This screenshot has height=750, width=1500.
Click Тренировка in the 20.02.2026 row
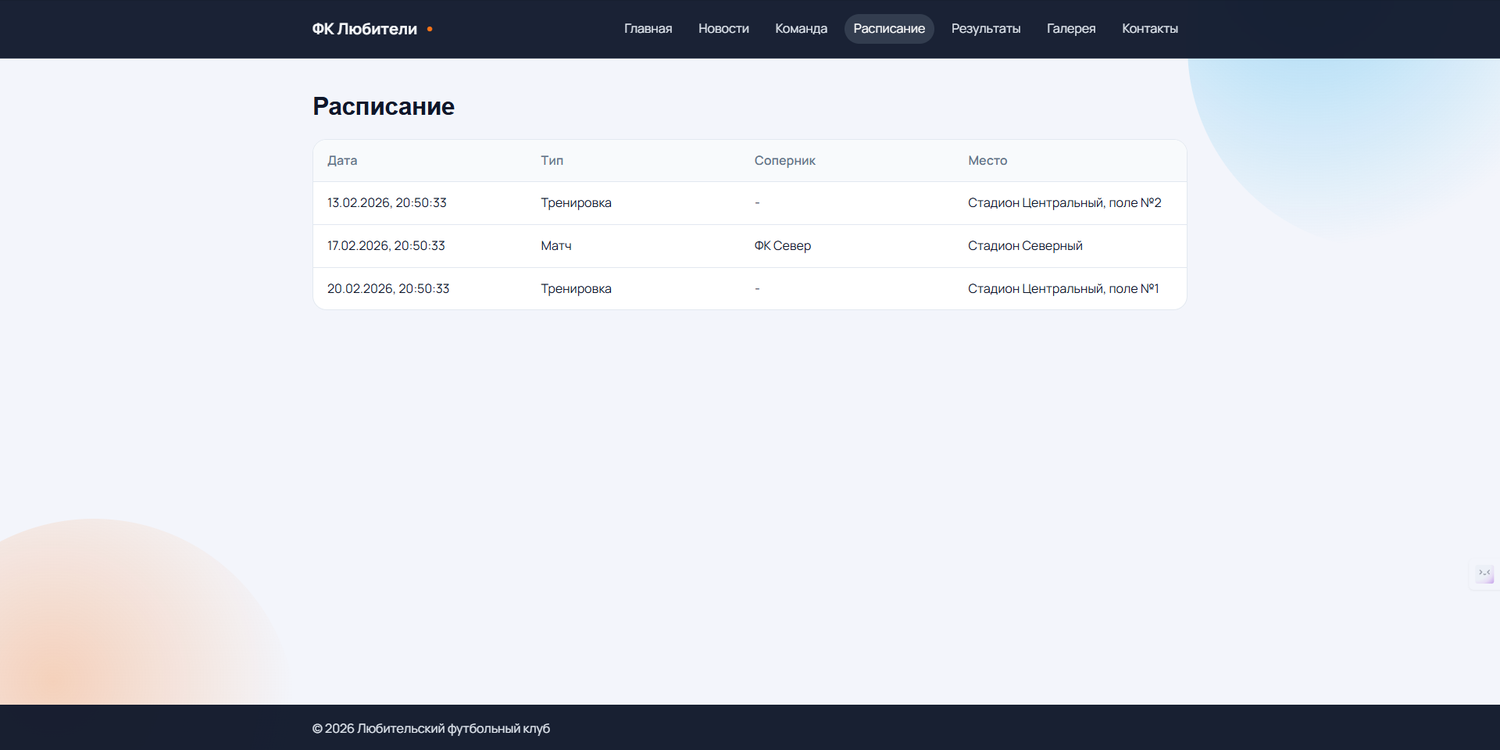pyautogui.click(x=576, y=289)
